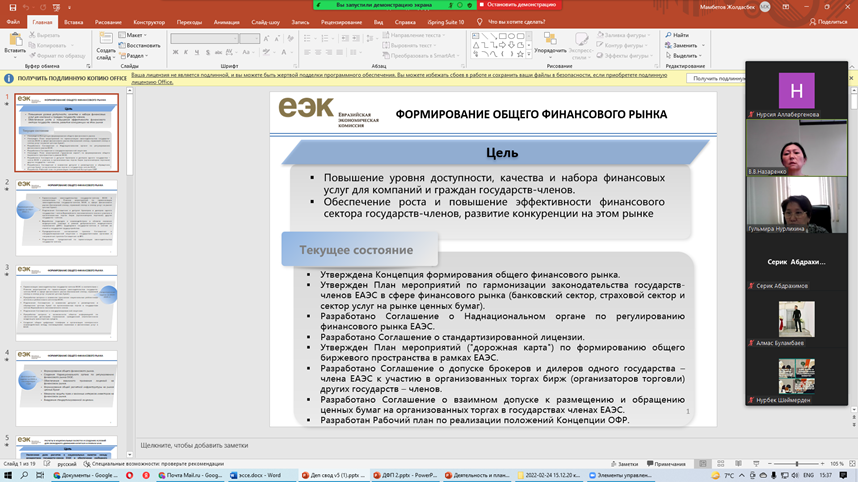This screenshot has height=482, width=858.
Task: Select the oval shape in shapes gallery
Action: (x=511, y=36)
